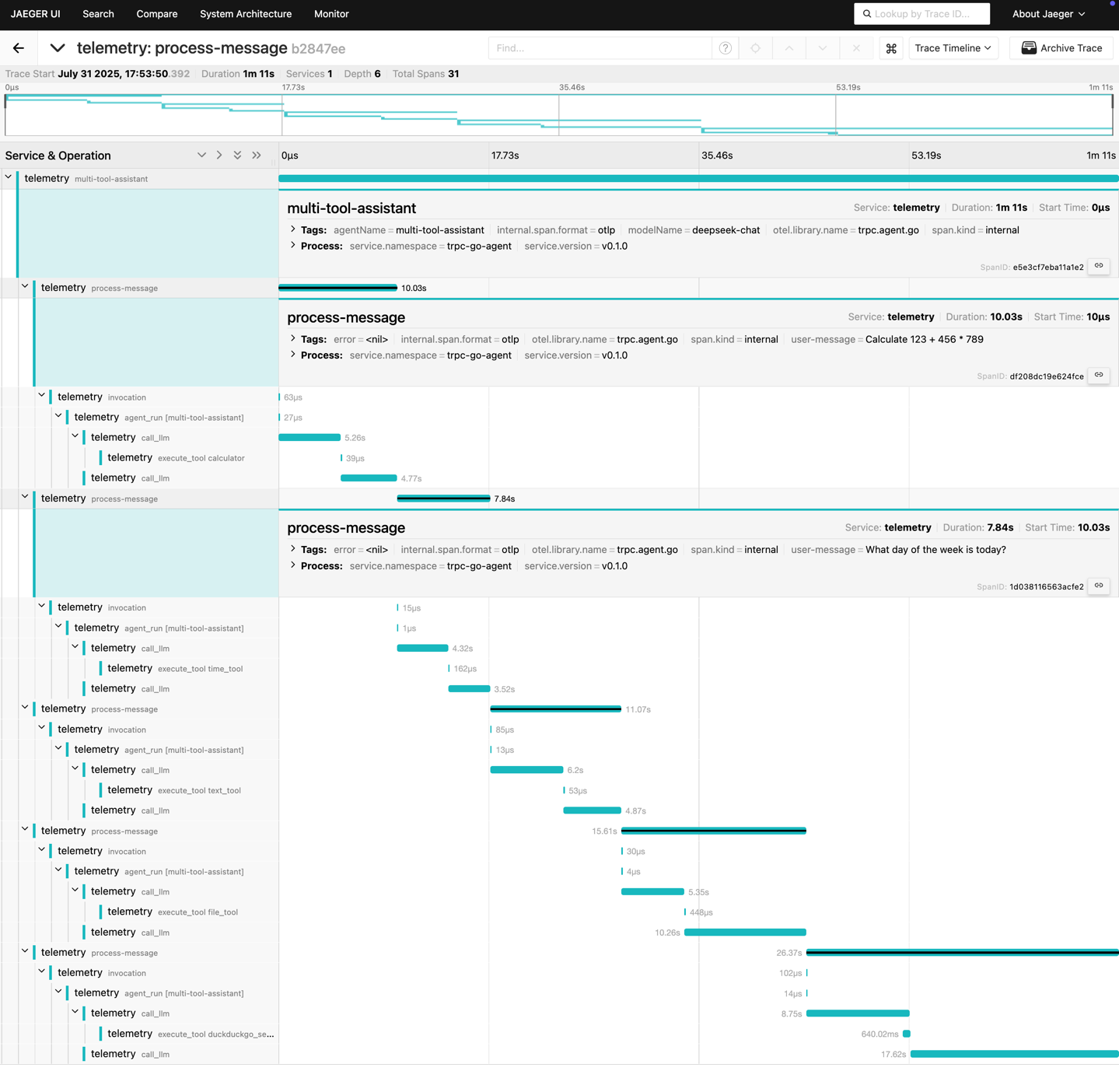The width and height of the screenshot is (1119, 1092).
Task: Copy link for SpanID df208dc19e624fce
Action: tap(1099, 375)
